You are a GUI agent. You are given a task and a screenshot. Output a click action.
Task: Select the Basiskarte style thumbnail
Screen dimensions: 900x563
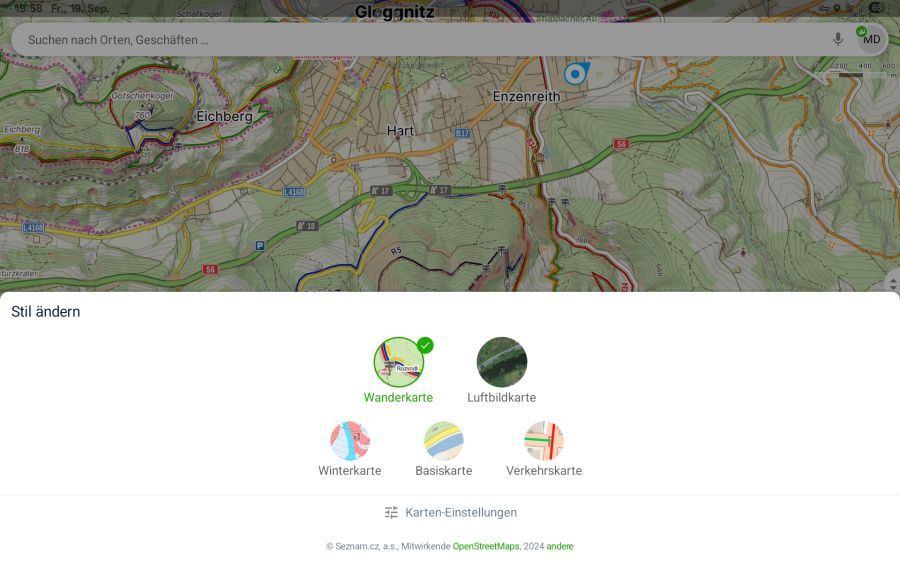pos(444,441)
